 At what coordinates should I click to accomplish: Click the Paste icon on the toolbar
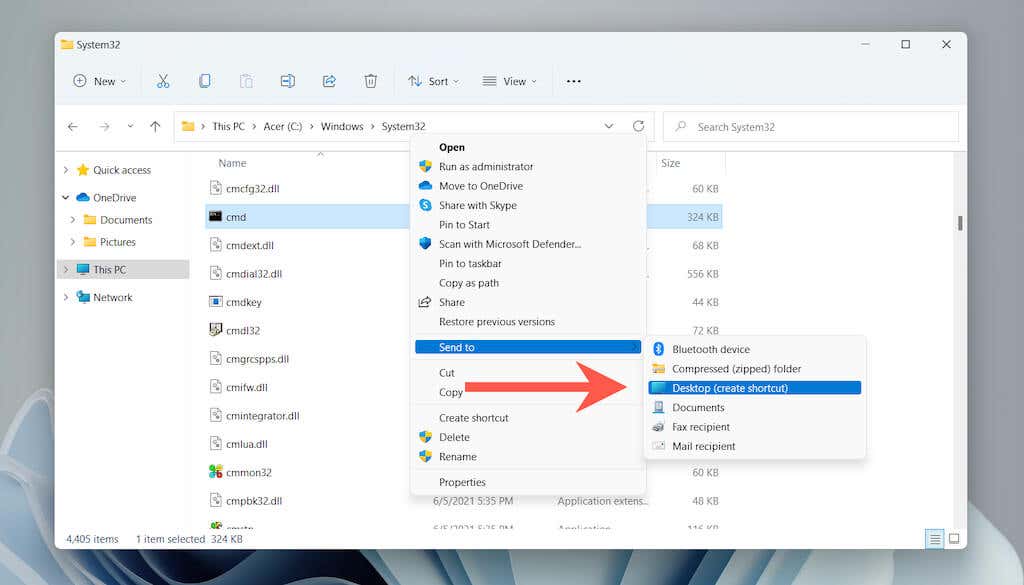point(245,81)
